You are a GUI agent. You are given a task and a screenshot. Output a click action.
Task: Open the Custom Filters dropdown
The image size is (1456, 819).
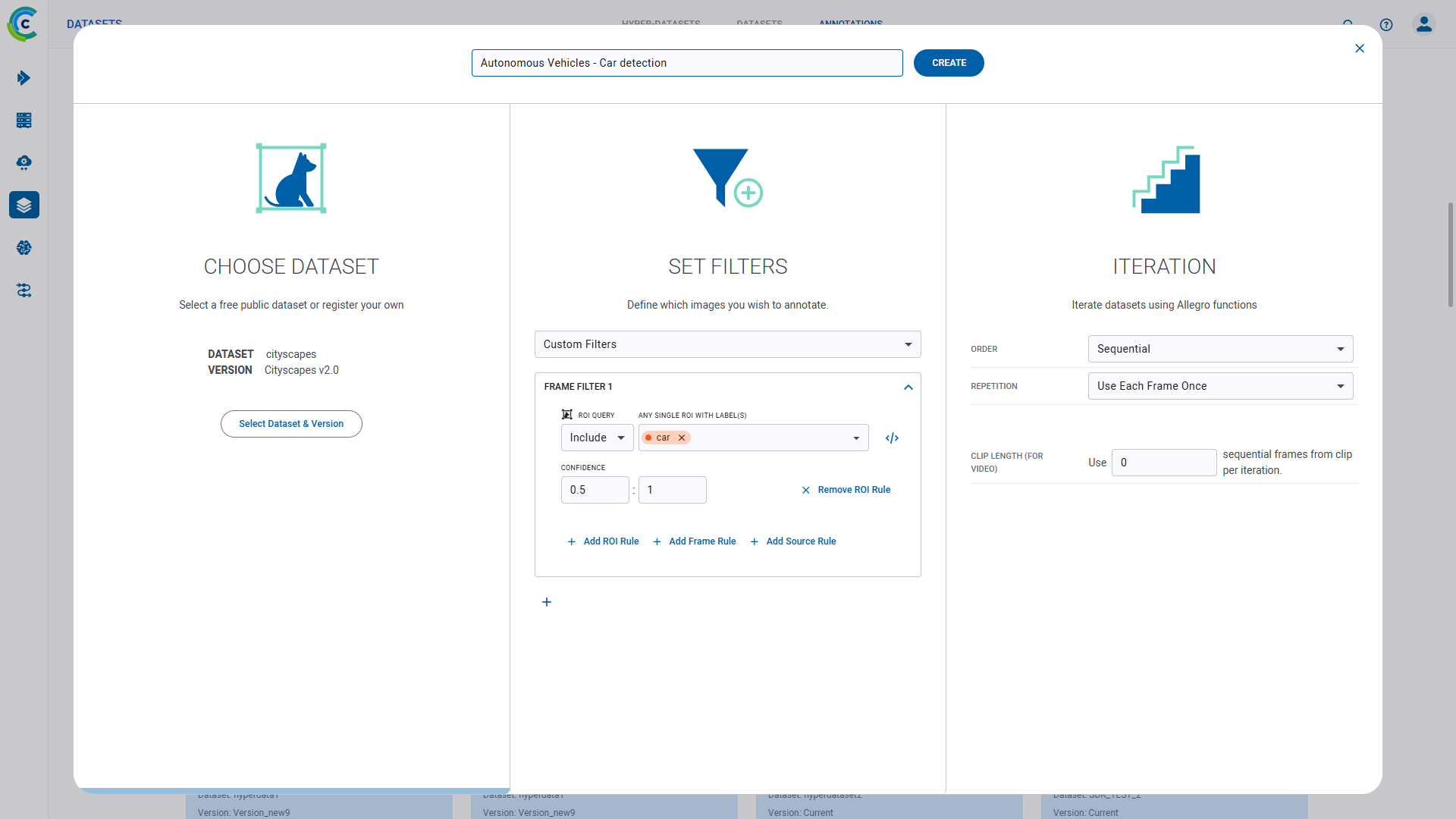coord(727,344)
